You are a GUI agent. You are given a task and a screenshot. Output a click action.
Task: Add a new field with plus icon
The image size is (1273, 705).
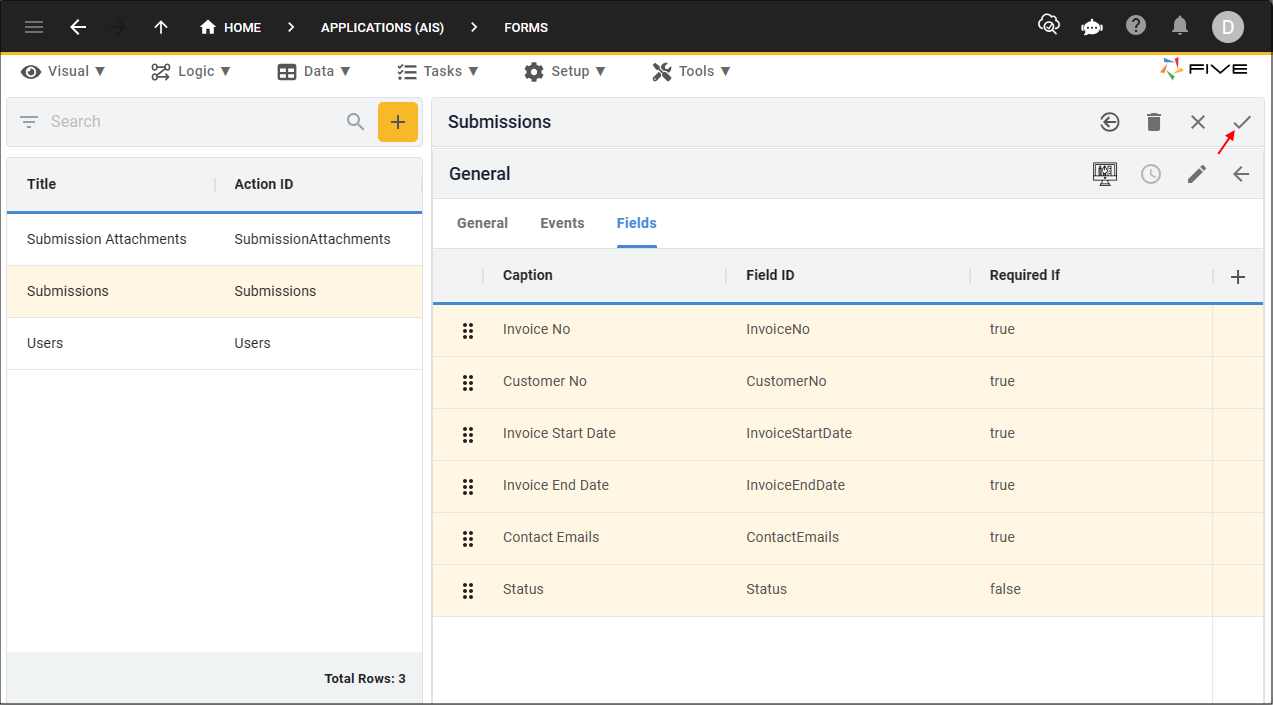click(1237, 277)
